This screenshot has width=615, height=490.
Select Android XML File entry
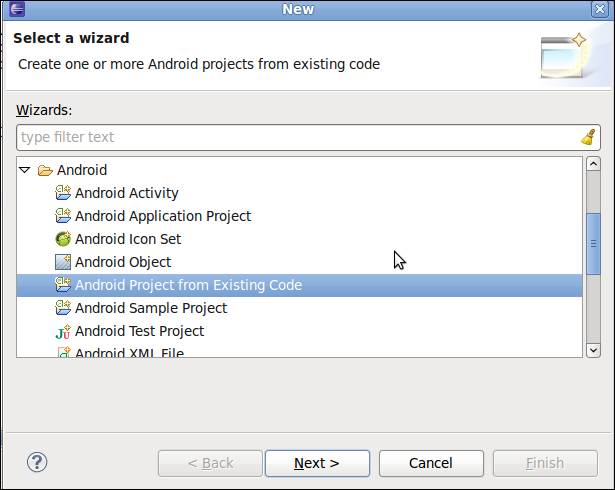(129, 352)
